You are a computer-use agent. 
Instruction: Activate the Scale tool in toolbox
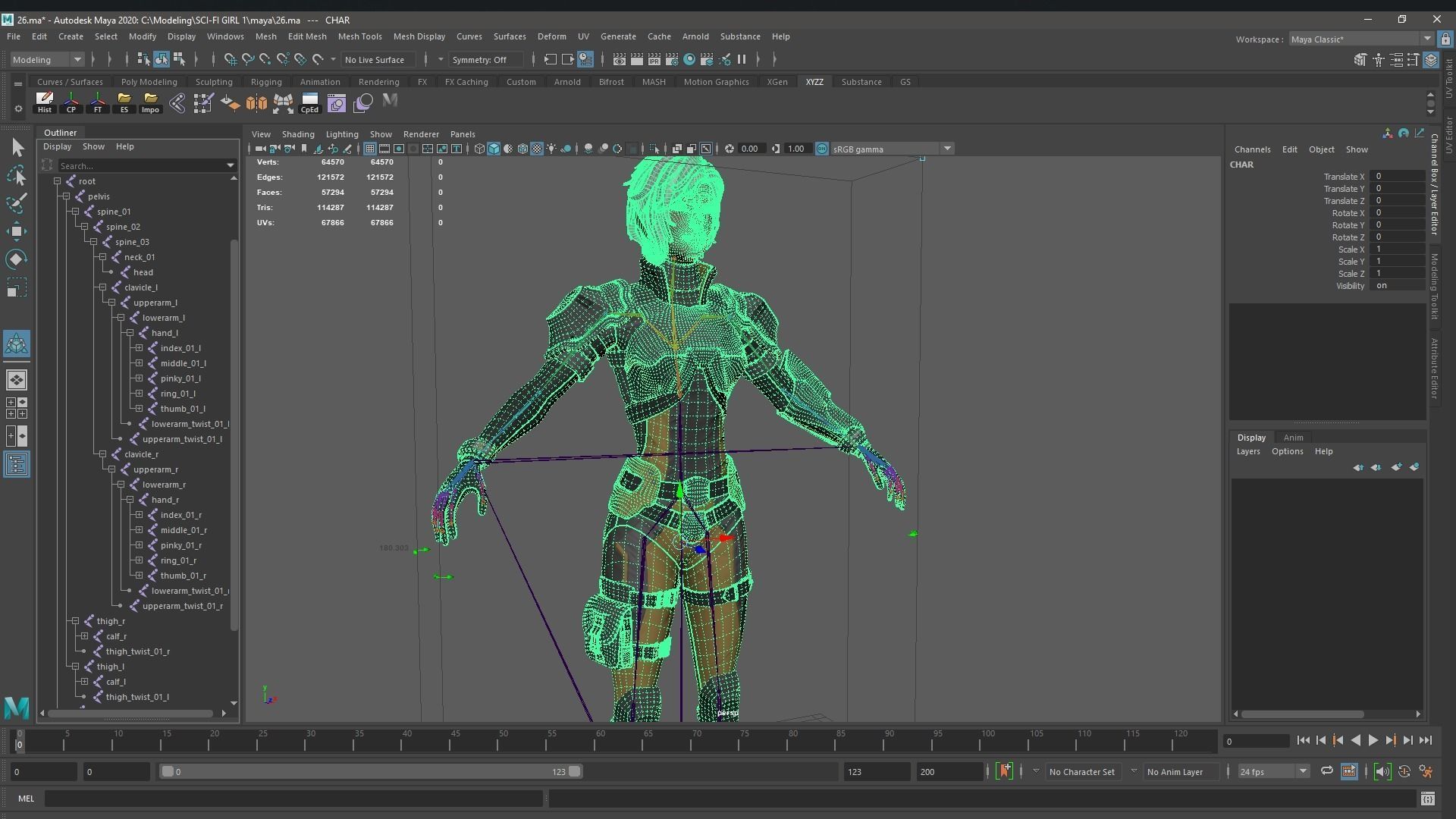[17, 287]
